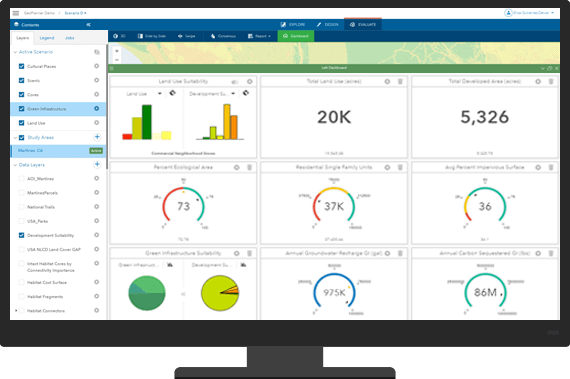Delete the Avg Percent Impervious Surface widget
The height and width of the screenshot is (379, 570).
coord(551,168)
